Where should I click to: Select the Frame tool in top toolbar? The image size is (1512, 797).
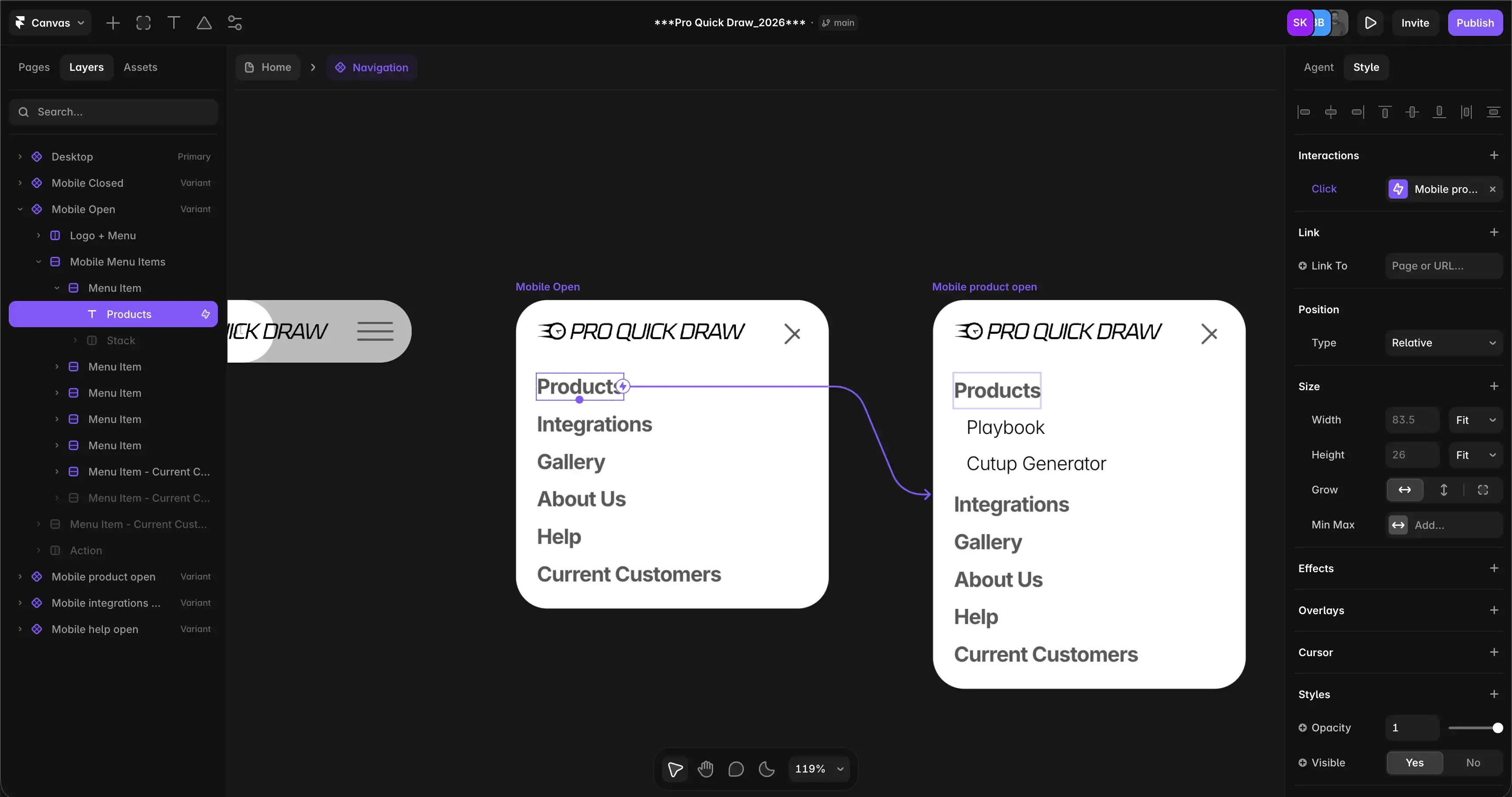click(x=143, y=23)
